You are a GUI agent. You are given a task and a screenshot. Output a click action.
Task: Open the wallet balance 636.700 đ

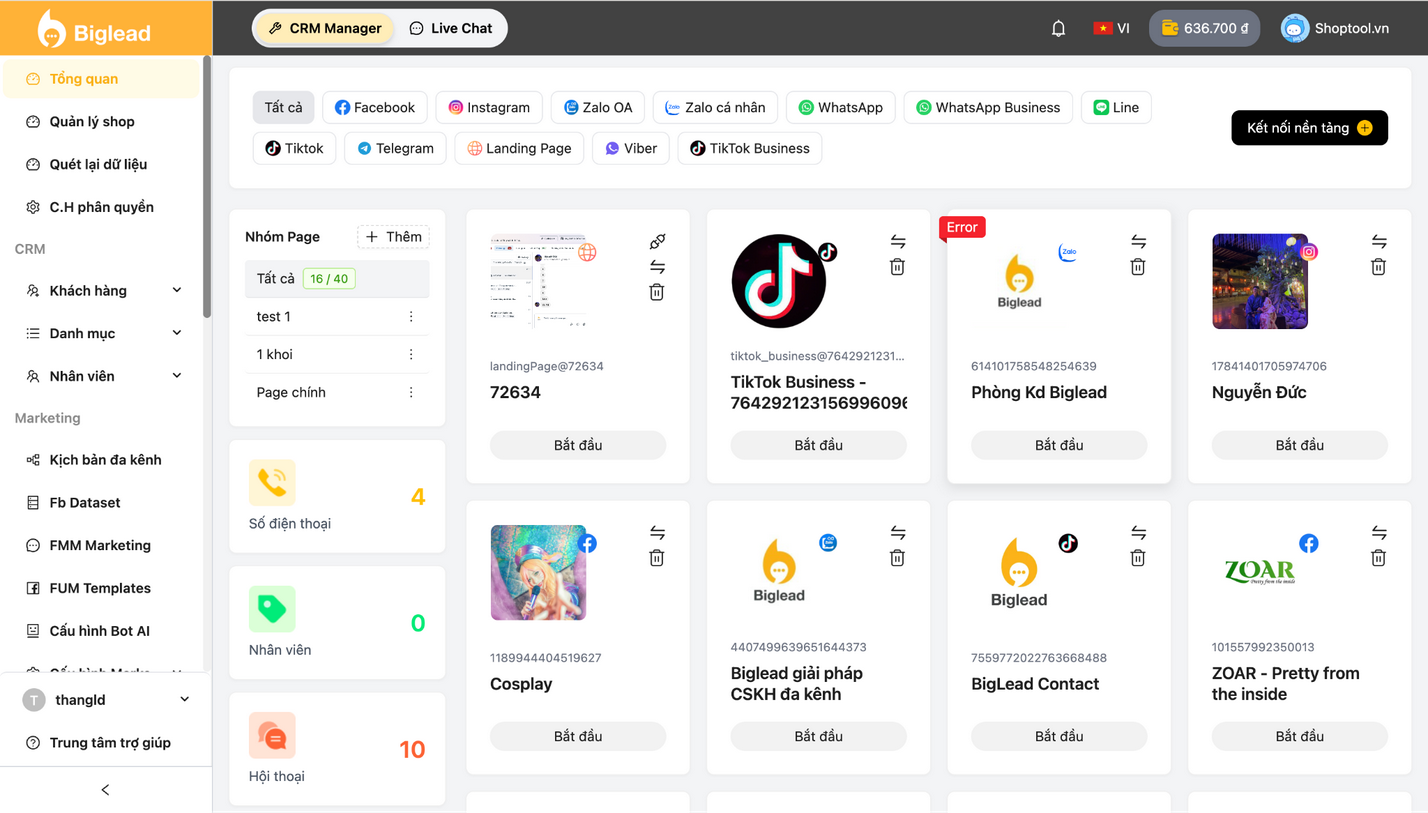[1204, 28]
